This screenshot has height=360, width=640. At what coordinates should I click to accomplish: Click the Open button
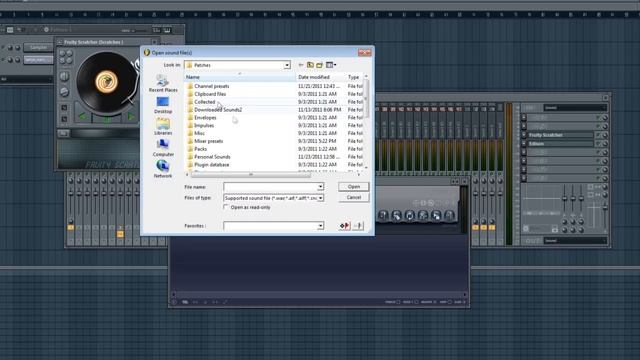[353, 187]
